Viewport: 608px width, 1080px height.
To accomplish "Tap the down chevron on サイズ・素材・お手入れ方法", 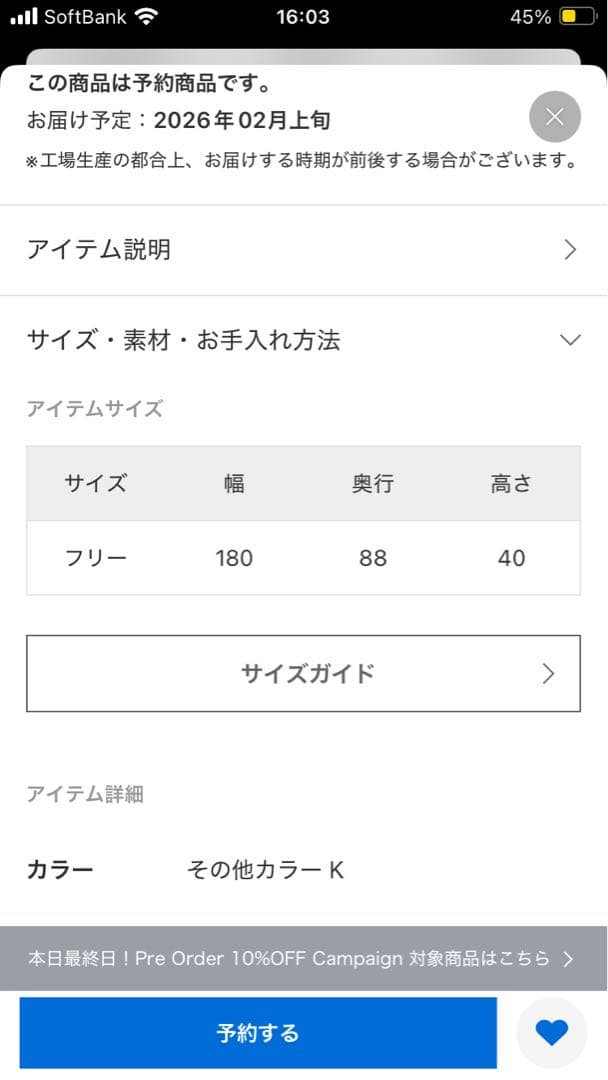I will point(570,339).
